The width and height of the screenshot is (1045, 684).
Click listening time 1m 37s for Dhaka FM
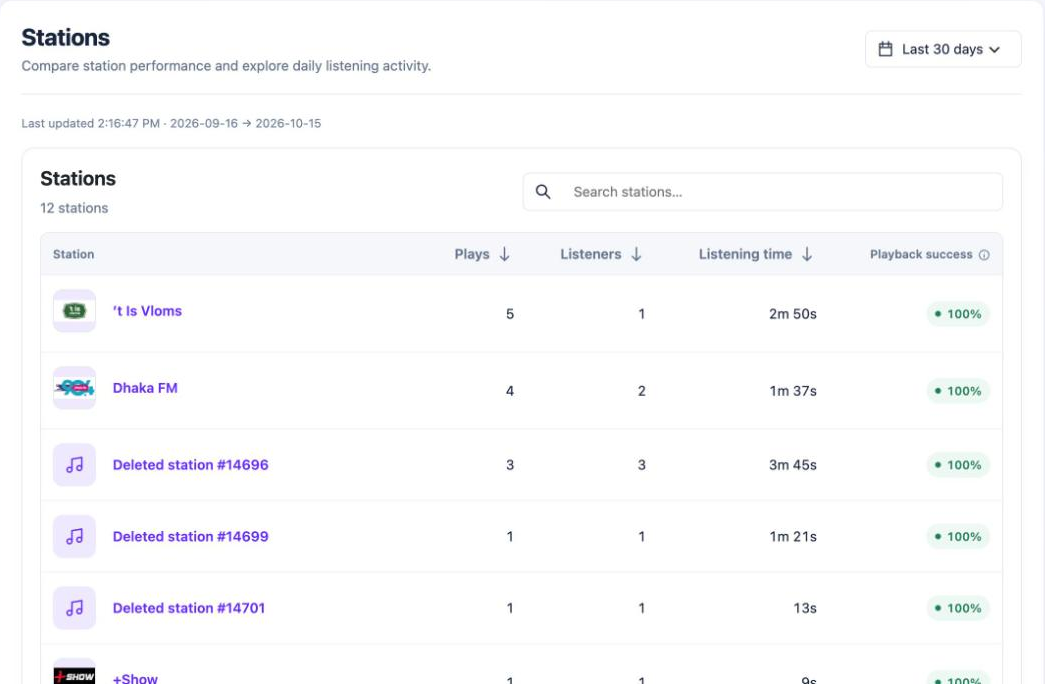pos(793,391)
